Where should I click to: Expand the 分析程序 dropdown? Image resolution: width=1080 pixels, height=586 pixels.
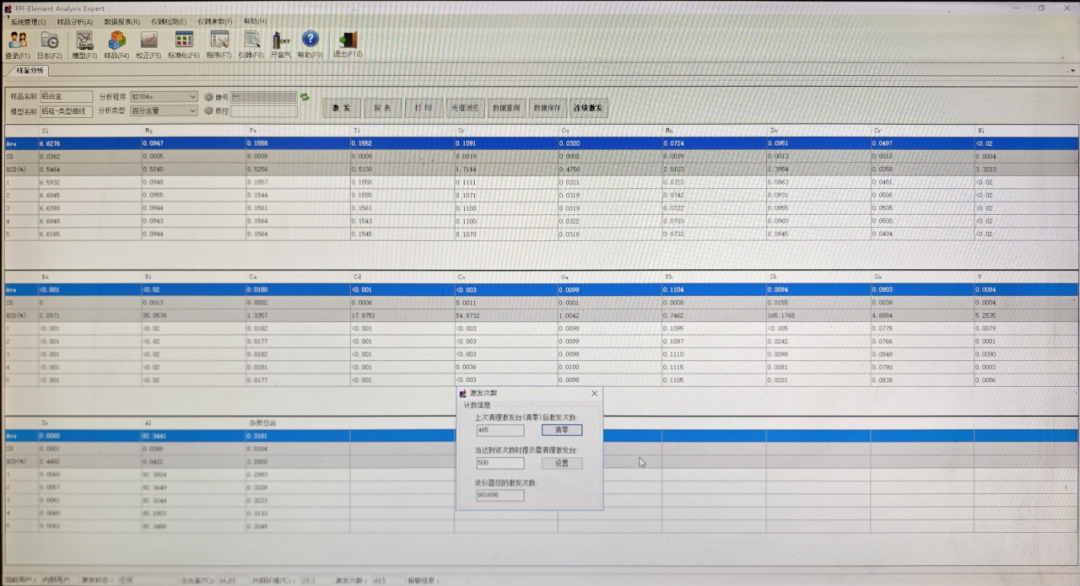[192, 97]
